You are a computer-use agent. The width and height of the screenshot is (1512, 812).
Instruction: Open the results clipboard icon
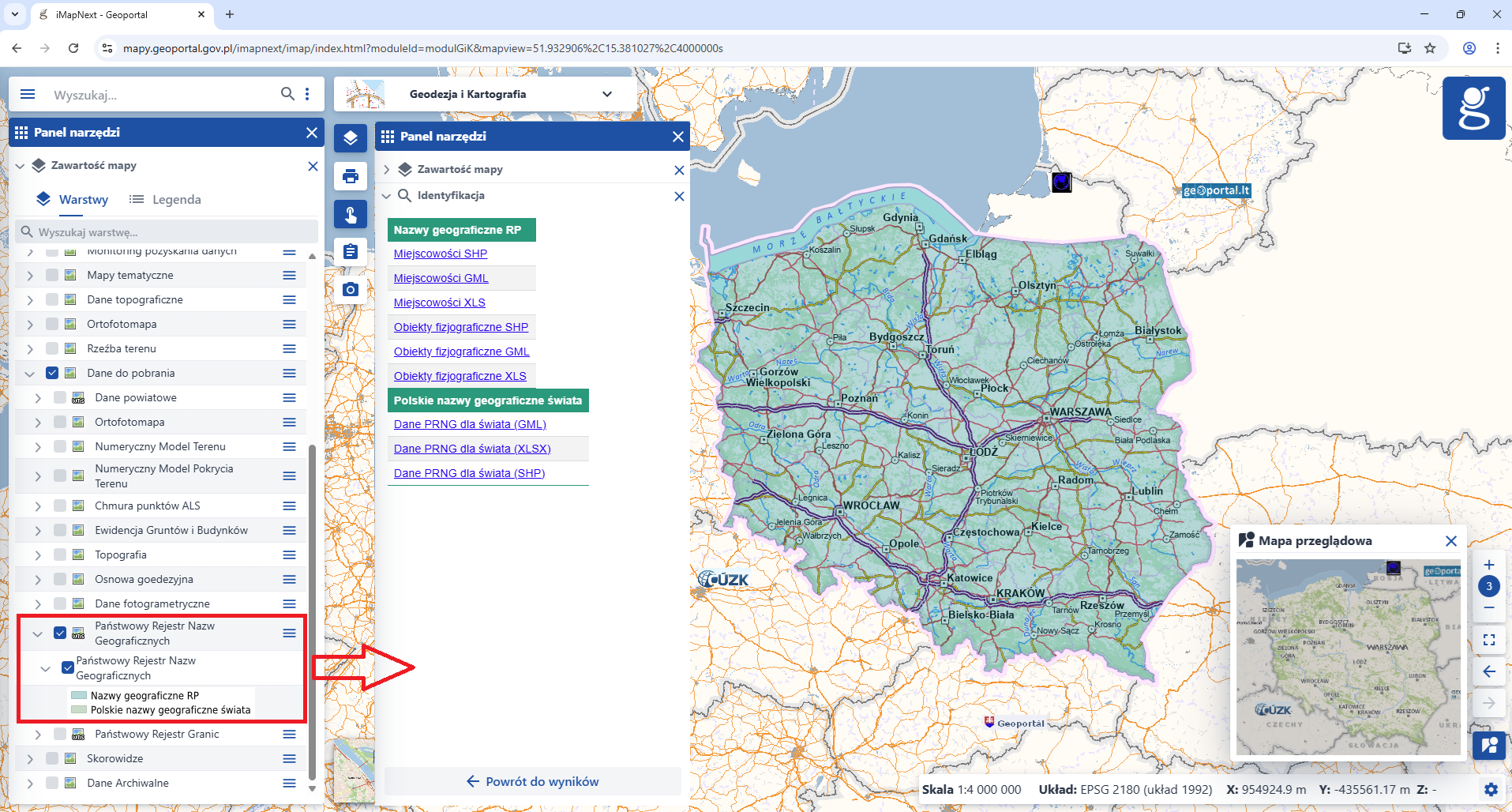pos(351,250)
